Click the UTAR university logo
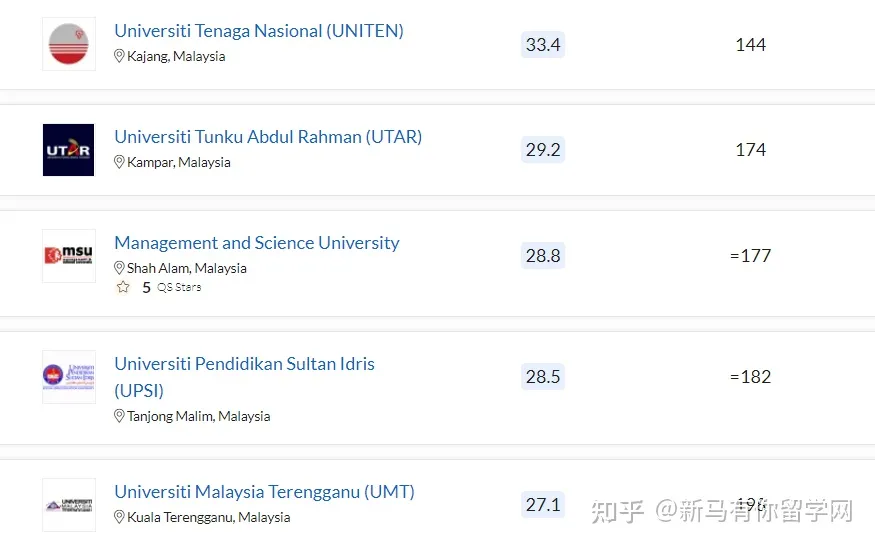Screen dimensions: 875x545 click(x=68, y=150)
